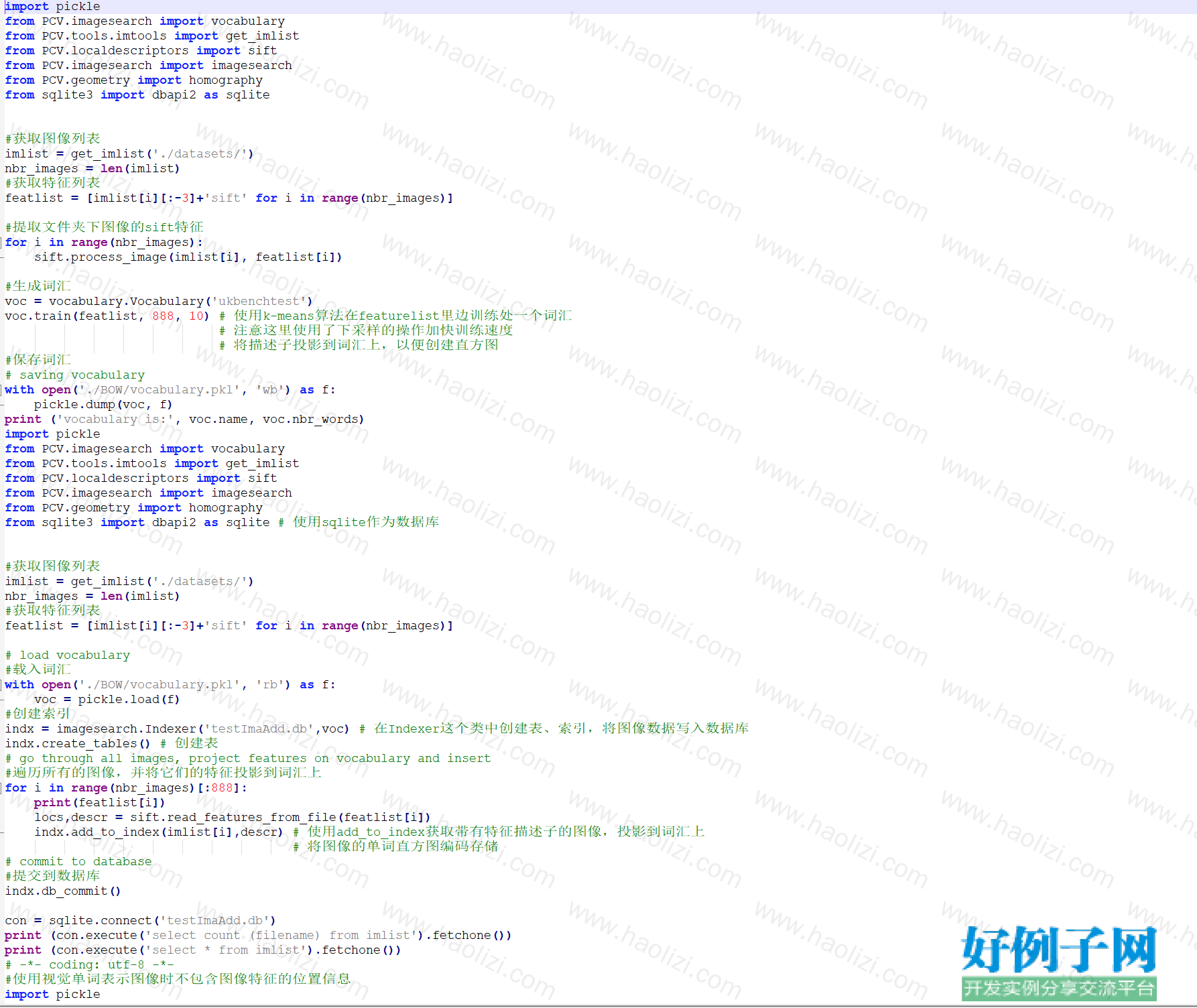Click the comment '#提交到数据库'
The height and width of the screenshot is (1008, 1197).
[x=52, y=876]
